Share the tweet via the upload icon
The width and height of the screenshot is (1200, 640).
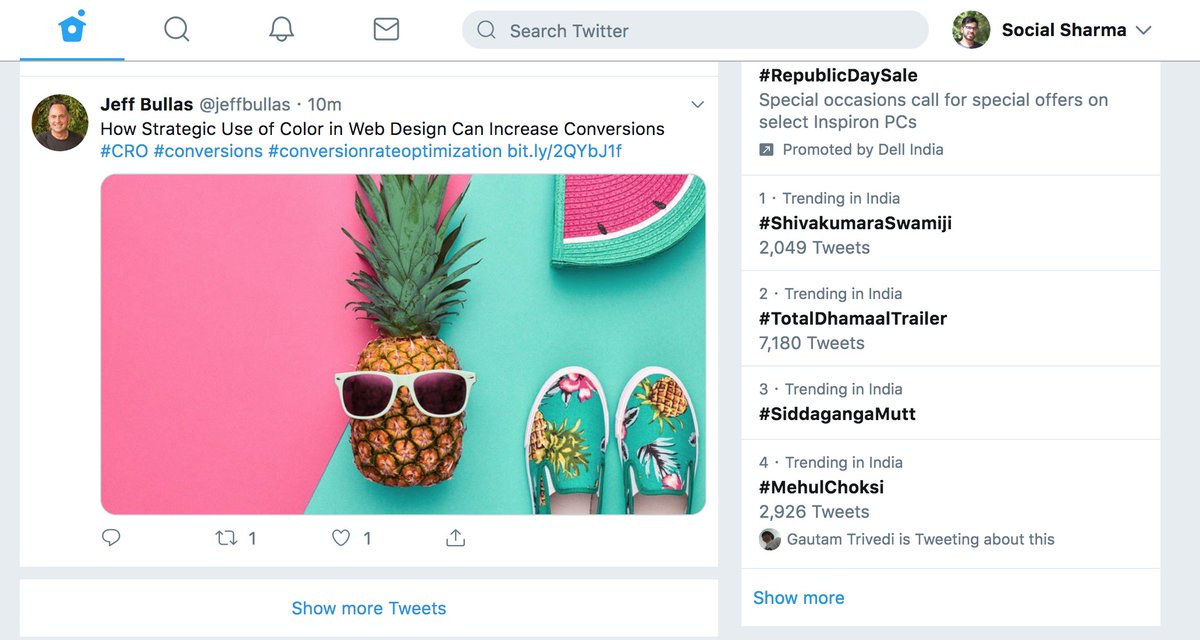(455, 537)
